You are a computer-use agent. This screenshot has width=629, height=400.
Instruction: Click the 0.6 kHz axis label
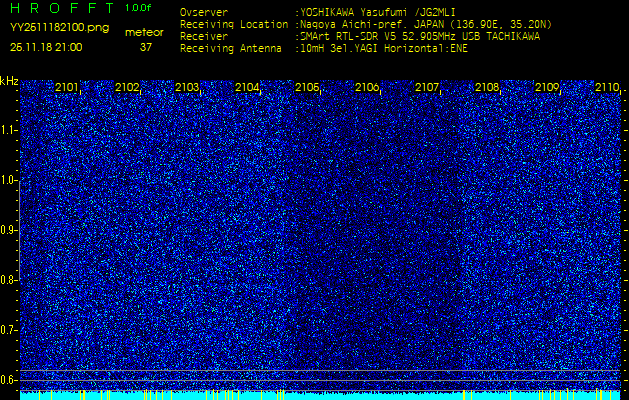(8, 380)
